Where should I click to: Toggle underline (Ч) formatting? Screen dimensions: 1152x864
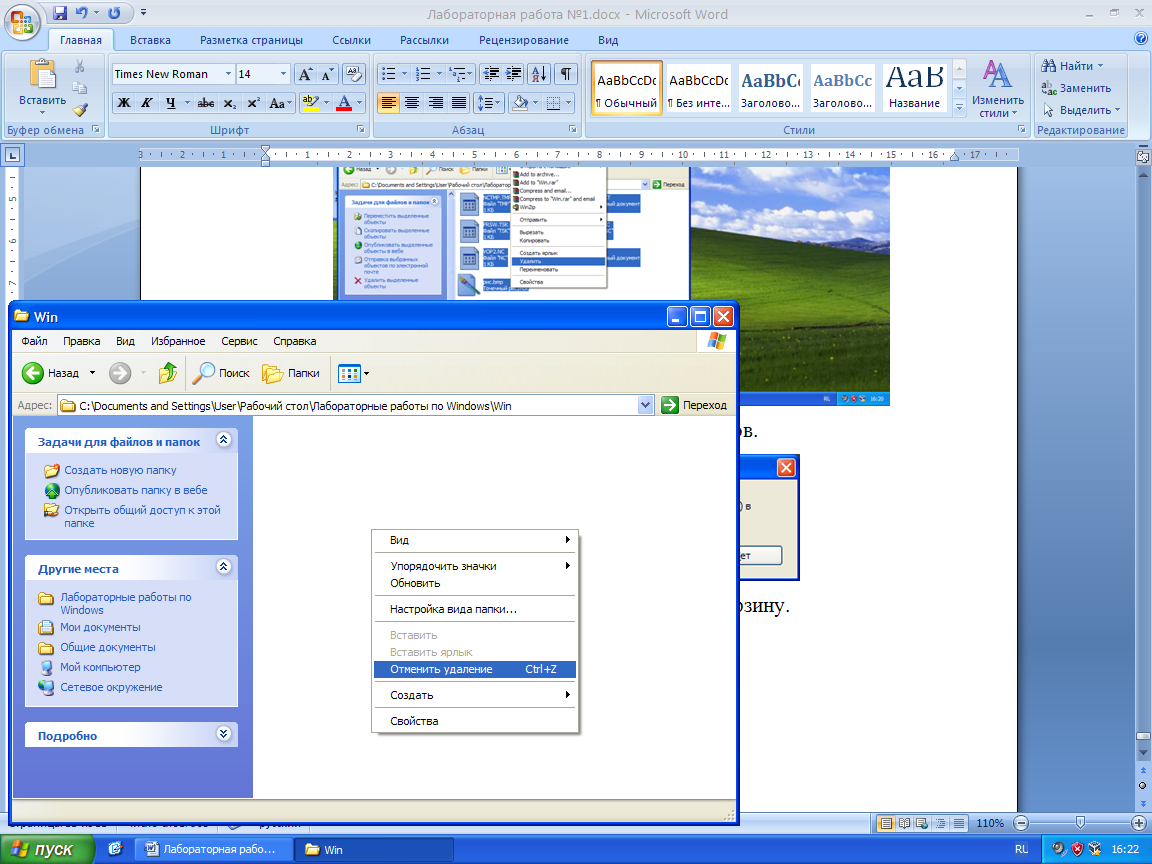[x=170, y=103]
